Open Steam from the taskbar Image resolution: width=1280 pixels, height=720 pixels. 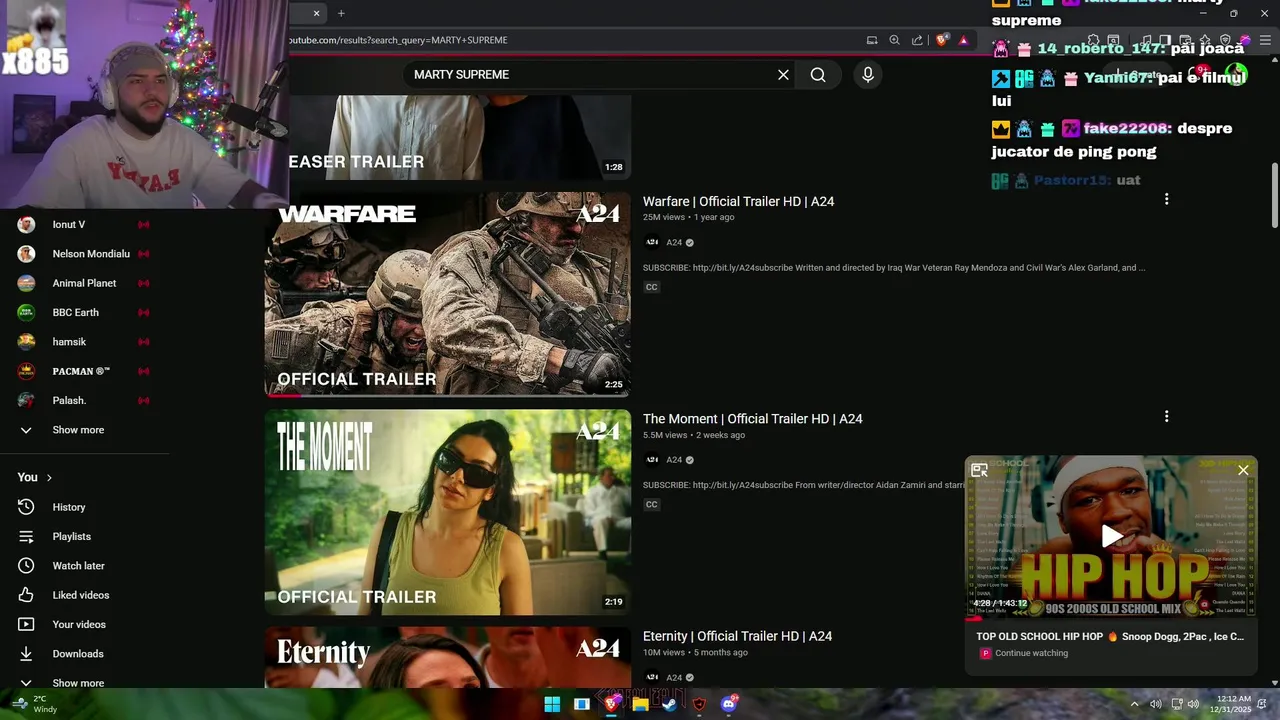pyautogui.click(x=669, y=704)
